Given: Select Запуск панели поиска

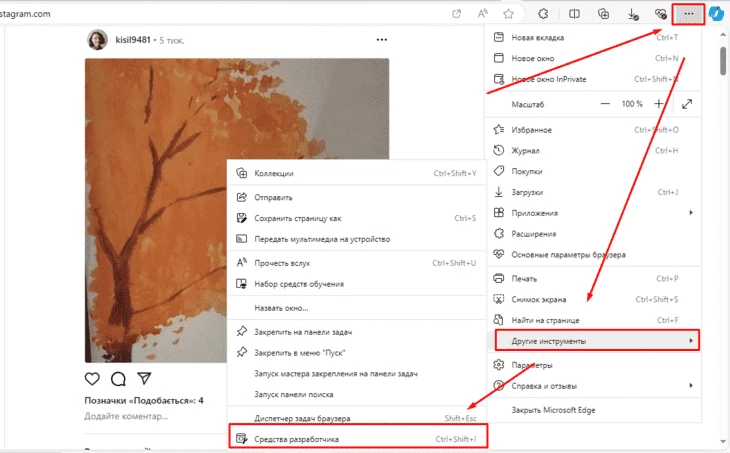Looking at the screenshot, I should (357, 394).
